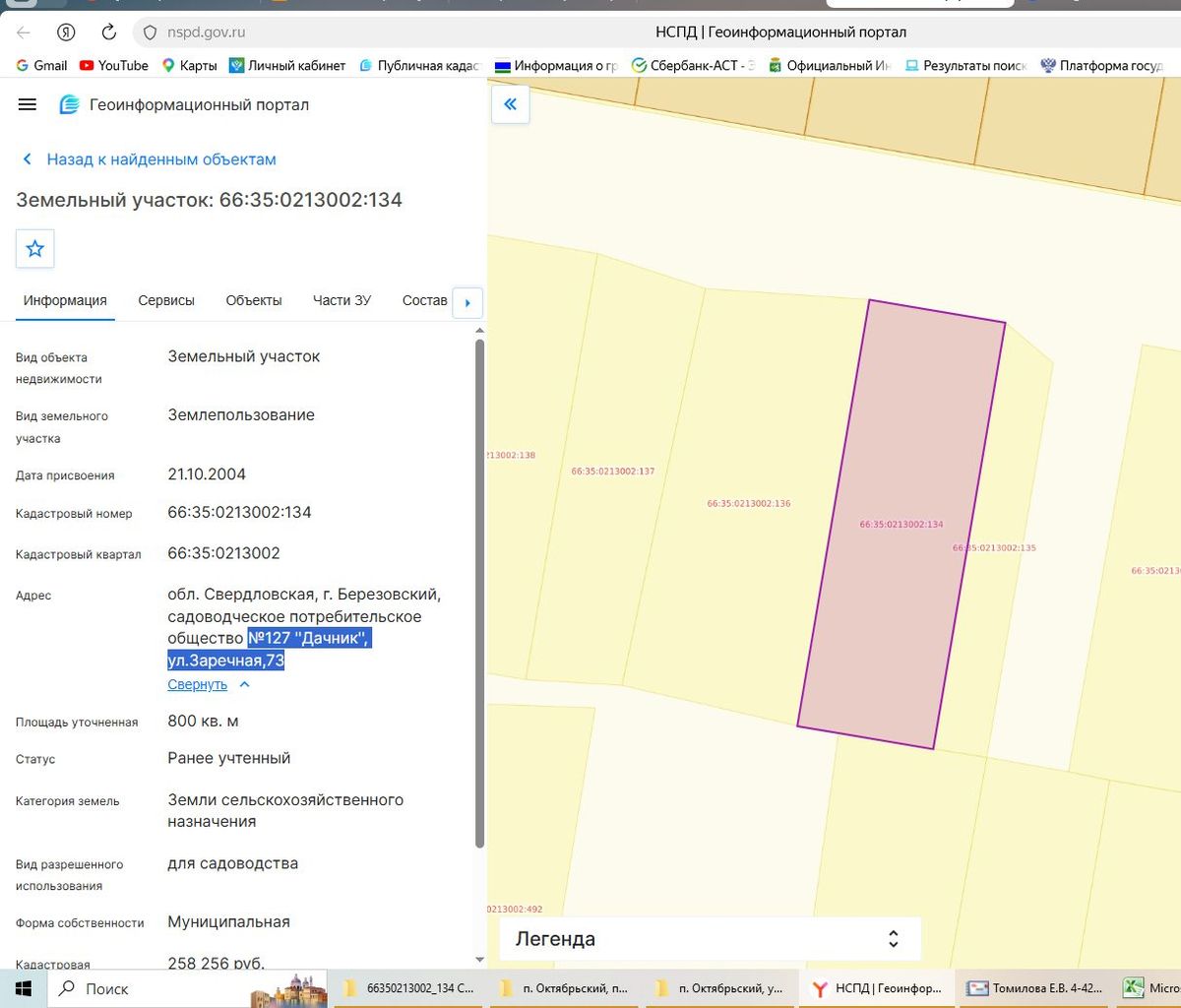Click parcel label 66:35:0213002:136 on map

click(x=749, y=504)
